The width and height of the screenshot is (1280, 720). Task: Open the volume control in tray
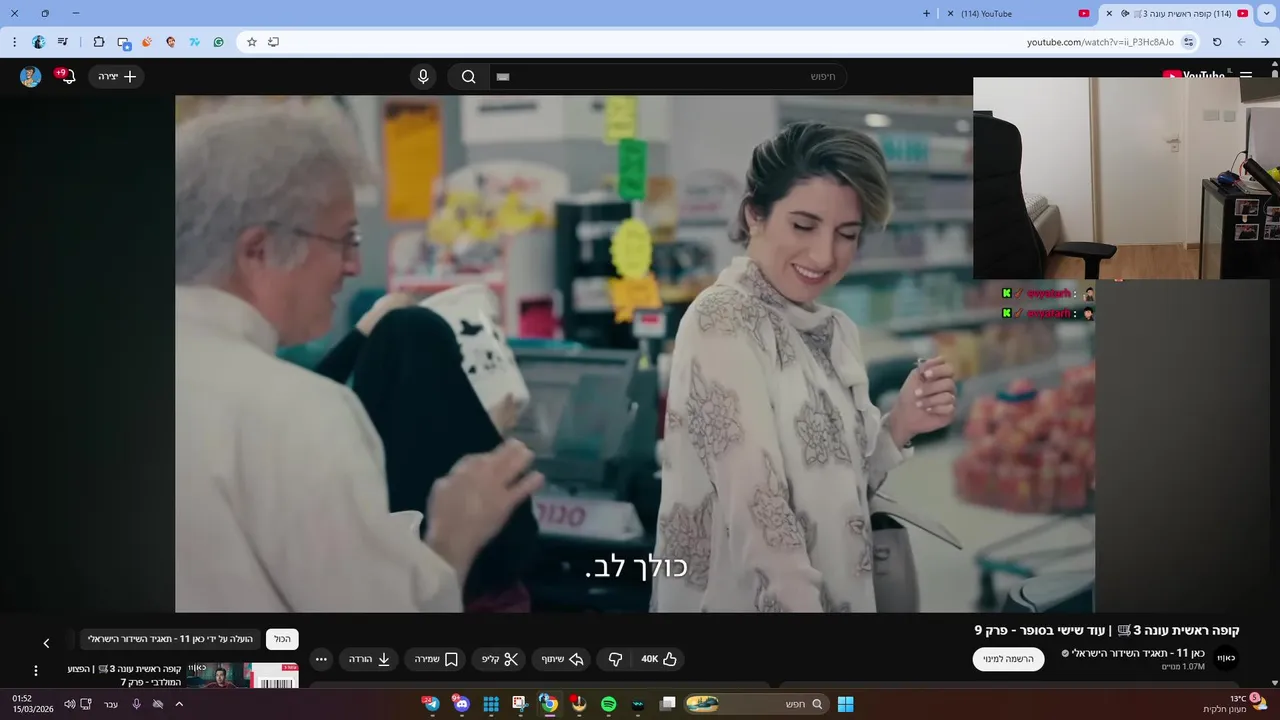(70, 704)
